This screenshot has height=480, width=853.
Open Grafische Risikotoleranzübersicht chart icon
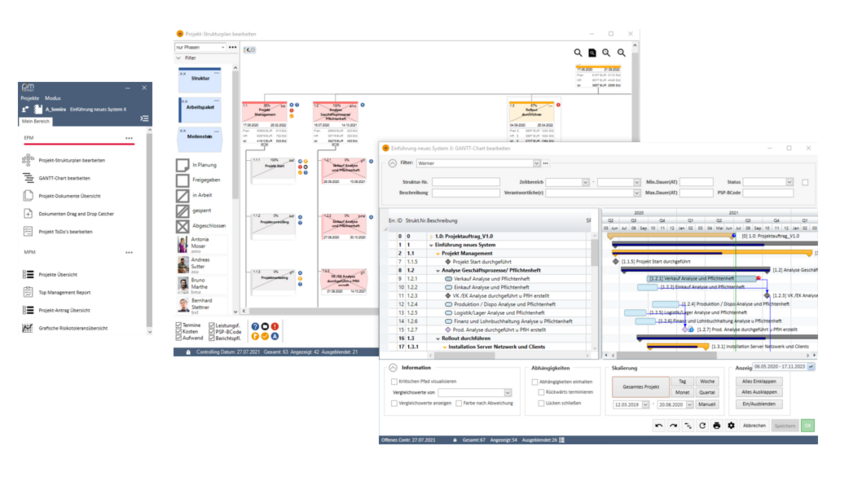click(29, 328)
